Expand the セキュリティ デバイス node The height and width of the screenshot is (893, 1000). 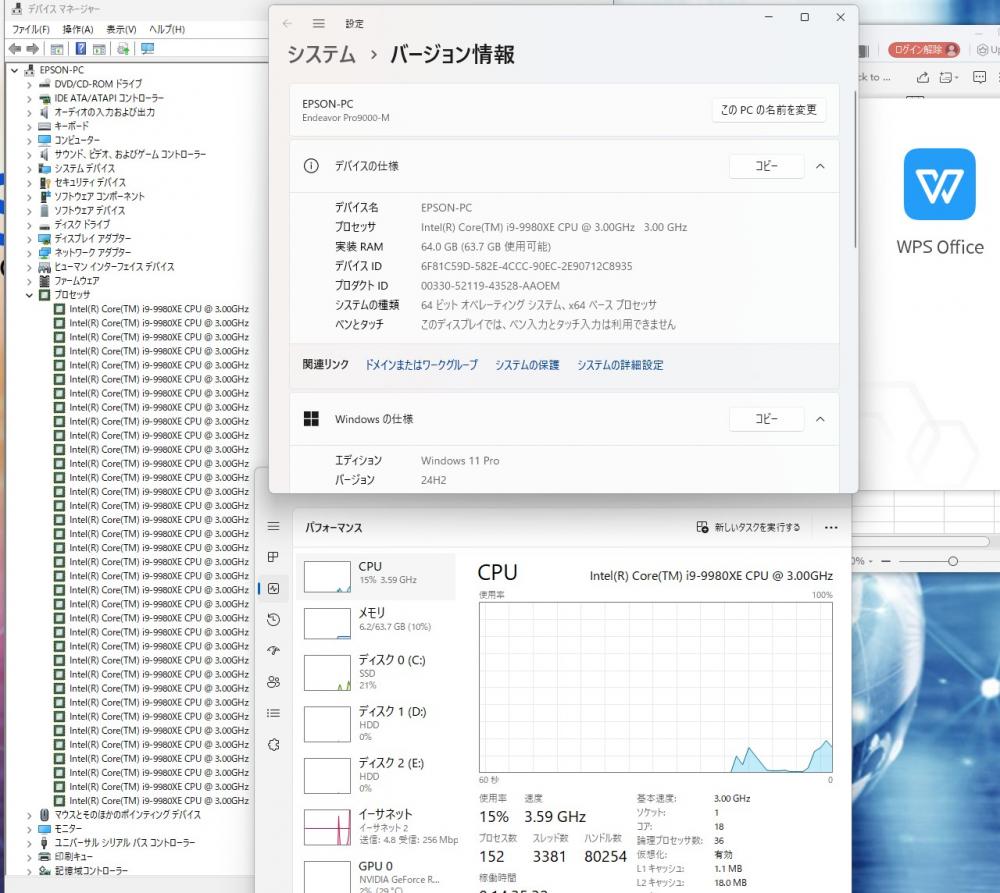(x=29, y=182)
